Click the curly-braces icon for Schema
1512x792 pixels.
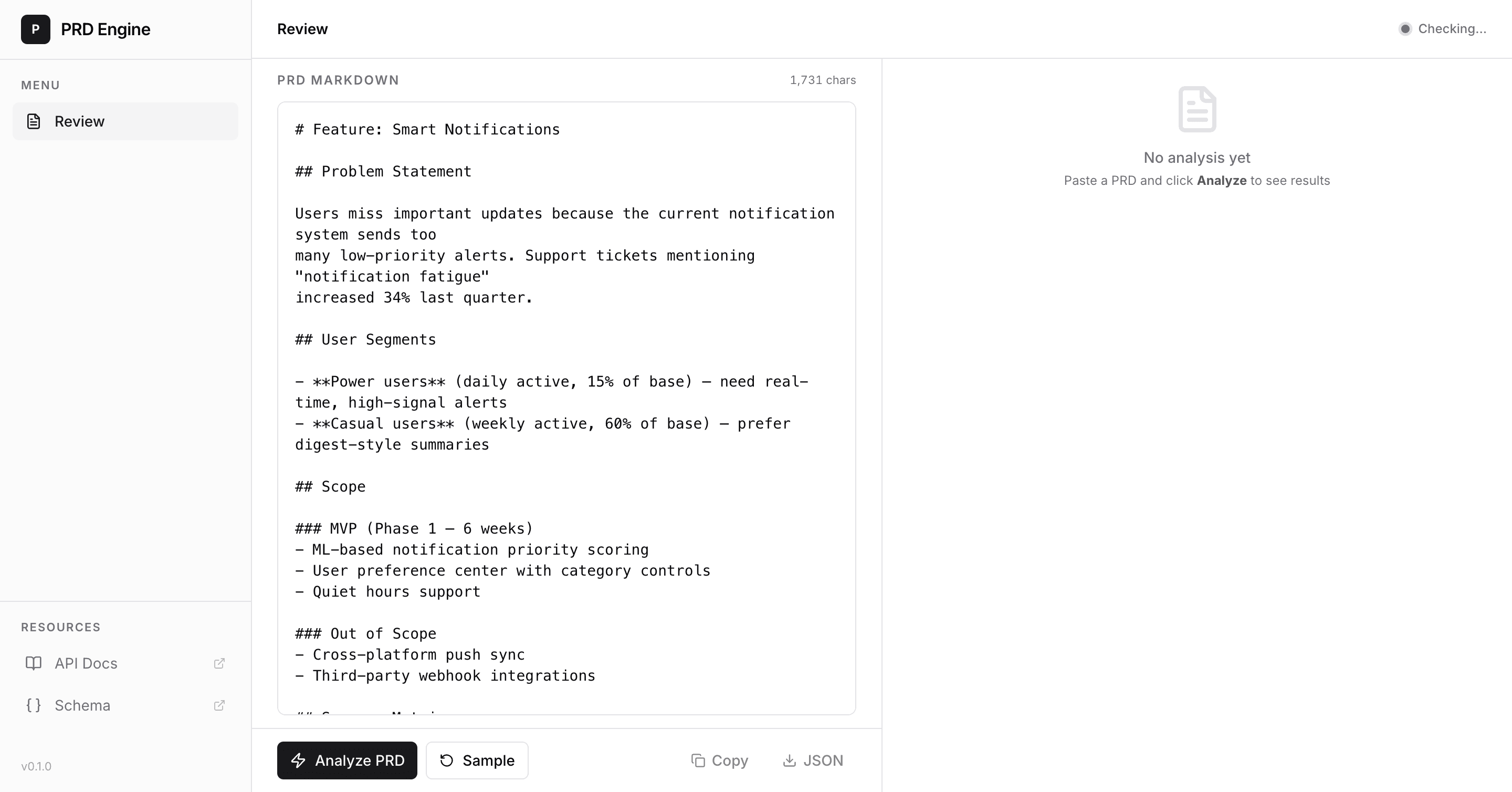(34, 706)
